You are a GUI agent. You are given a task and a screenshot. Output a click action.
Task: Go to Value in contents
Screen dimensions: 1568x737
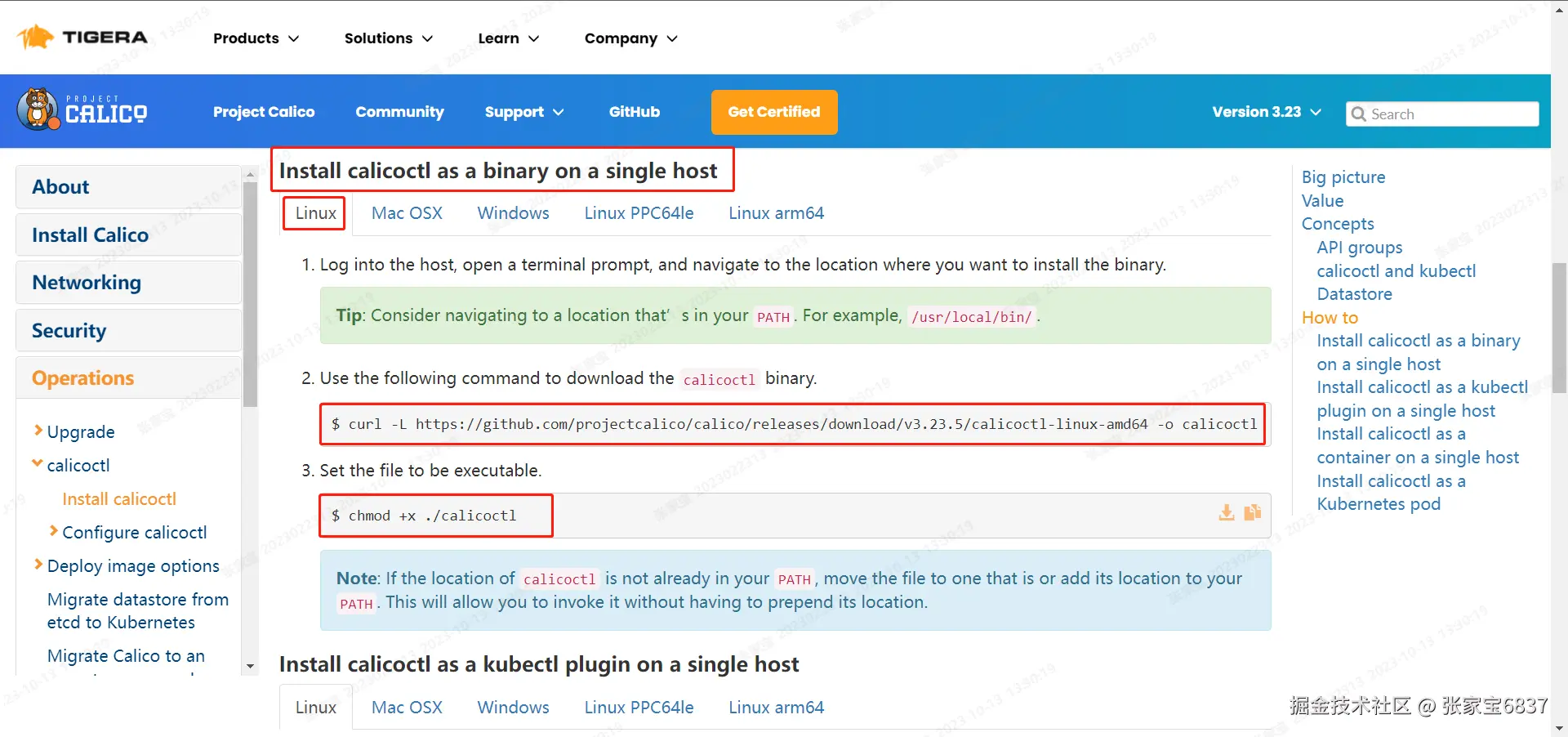[x=1322, y=201]
